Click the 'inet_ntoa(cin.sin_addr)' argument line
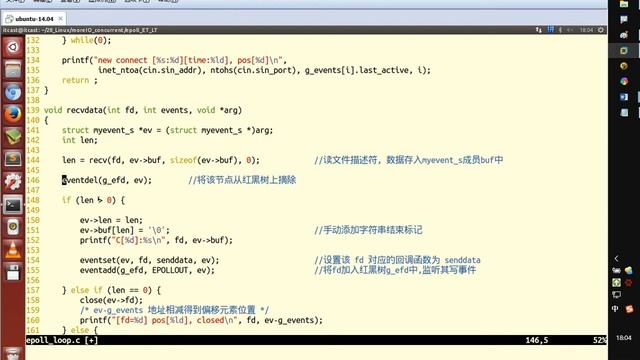 [x=264, y=70]
